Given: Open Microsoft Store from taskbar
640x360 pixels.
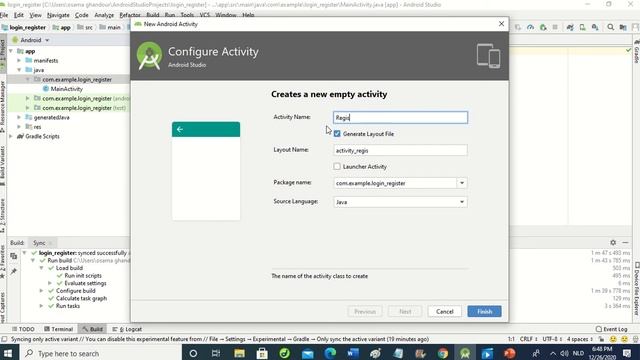Looking at the screenshot, I should click(262, 353).
